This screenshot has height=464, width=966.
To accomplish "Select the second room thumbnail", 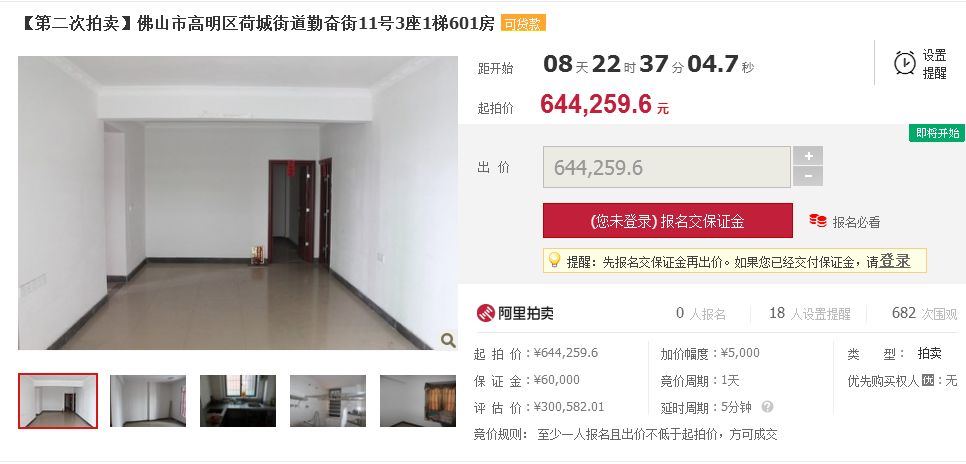I will pos(148,401).
